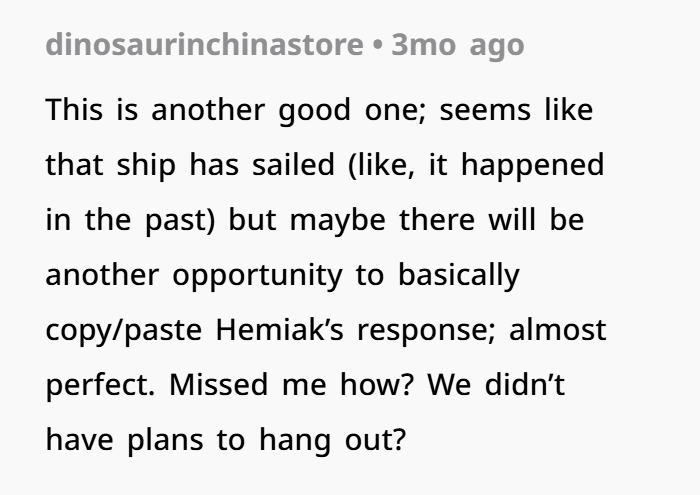Image resolution: width=700 pixels, height=495 pixels.
Task: Click the word 'past)' in the comment
Action: point(180,221)
